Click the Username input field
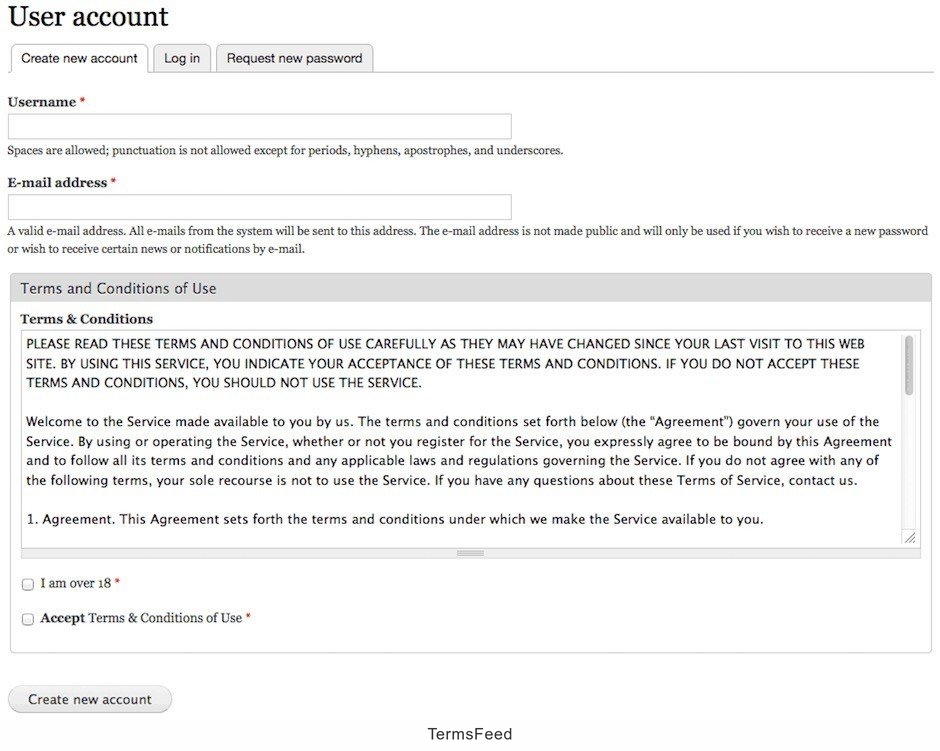The width and height of the screenshot is (940, 751). point(260,126)
